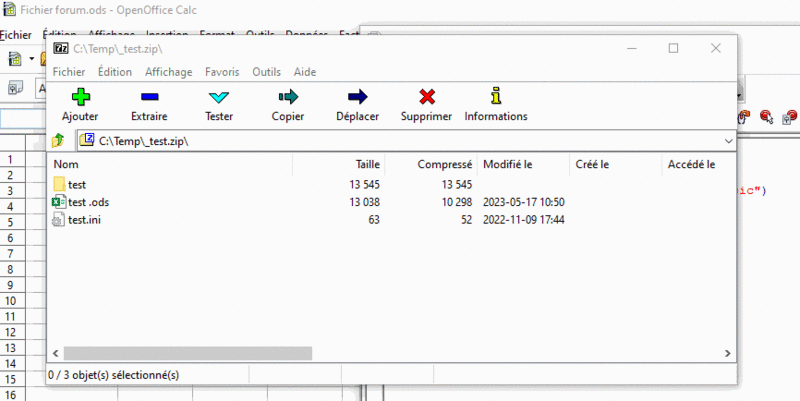This screenshot has height=401, width=800.
Task: Select the test.ini file name
Action: click(84, 220)
